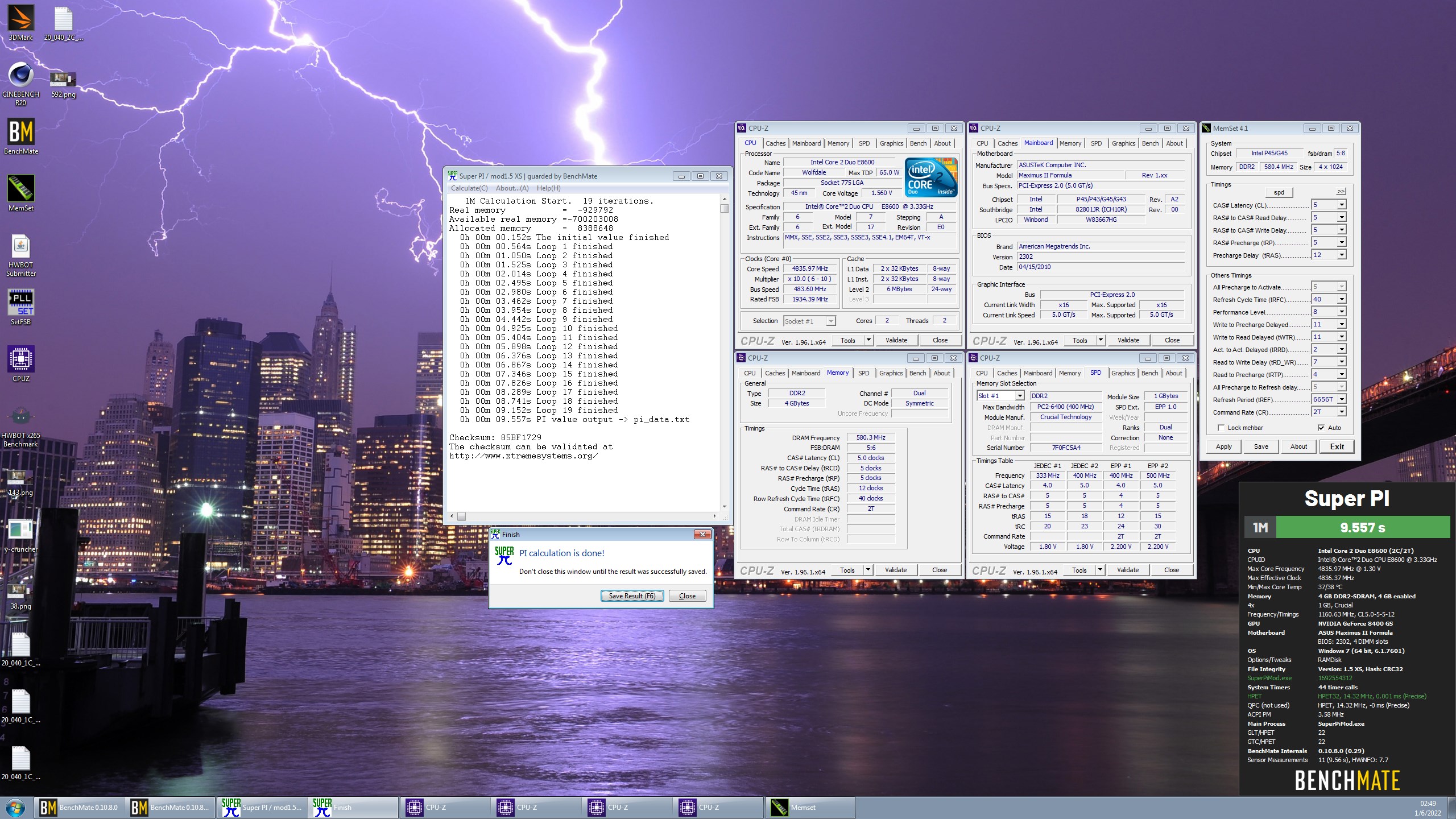Open the About...(A) menu in Super PI
This screenshot has width=1456, height=819.
coord(512,188)
